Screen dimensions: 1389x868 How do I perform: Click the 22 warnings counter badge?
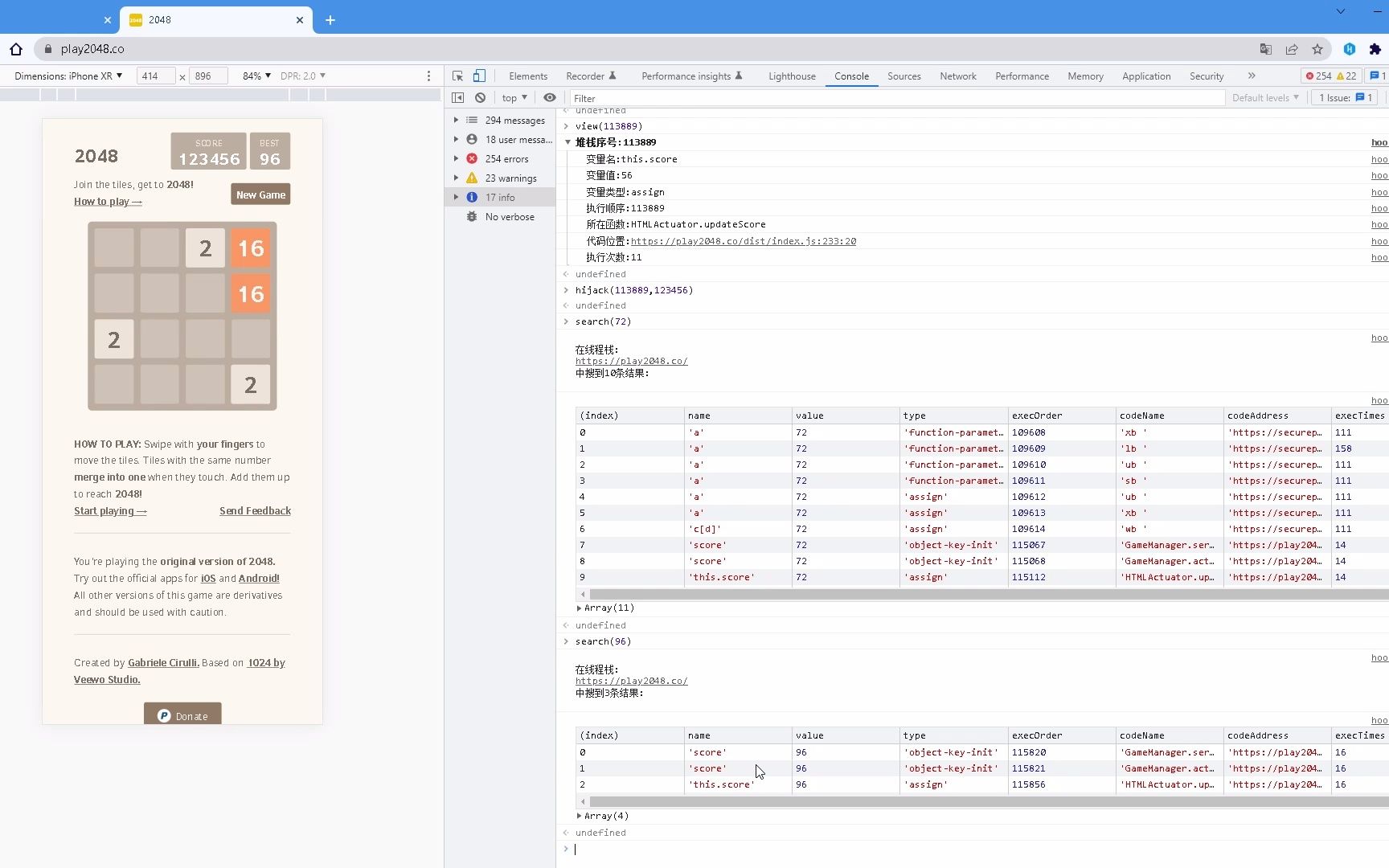coord(1346,76)
